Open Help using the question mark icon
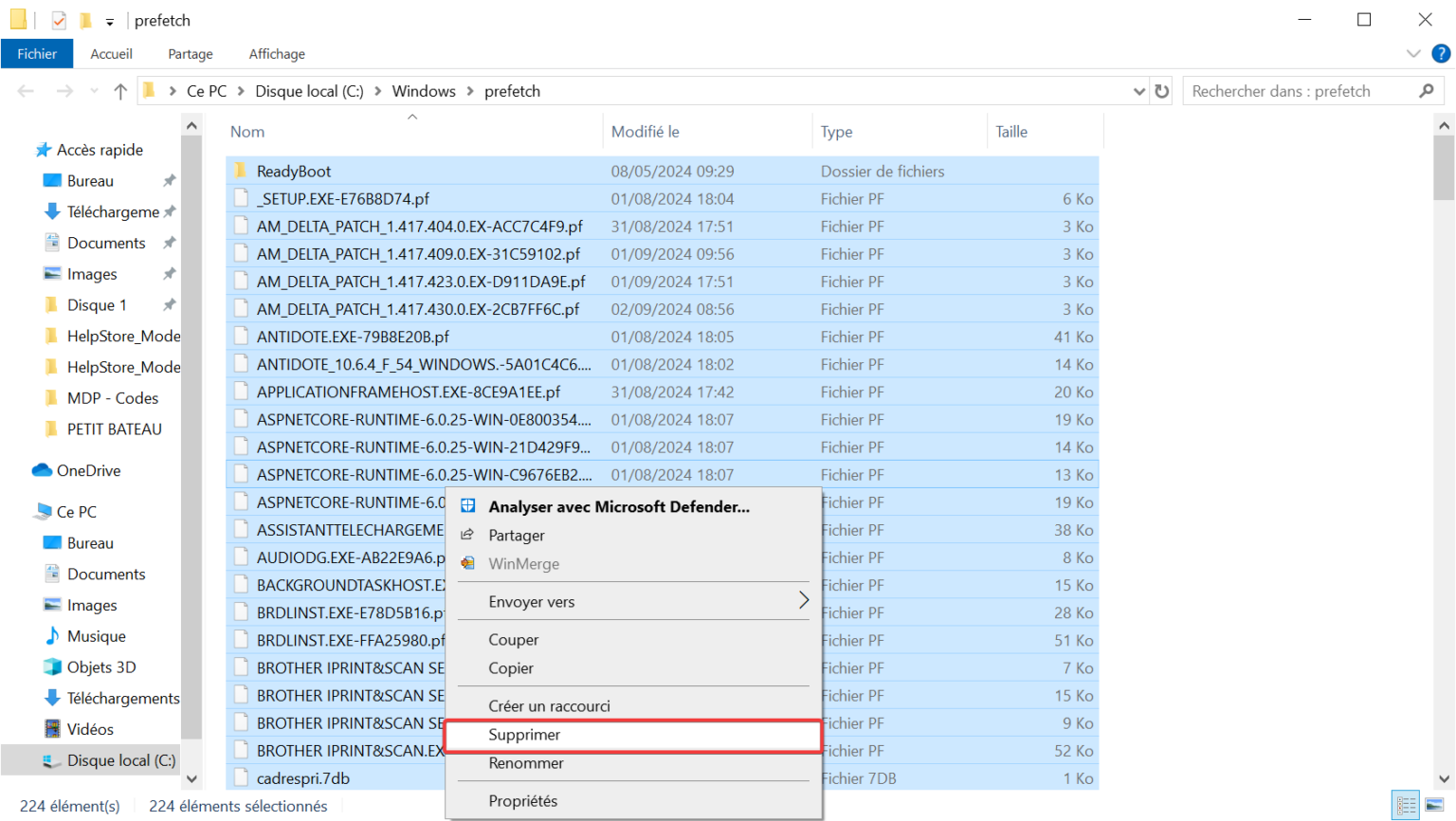 [1443, 54]
